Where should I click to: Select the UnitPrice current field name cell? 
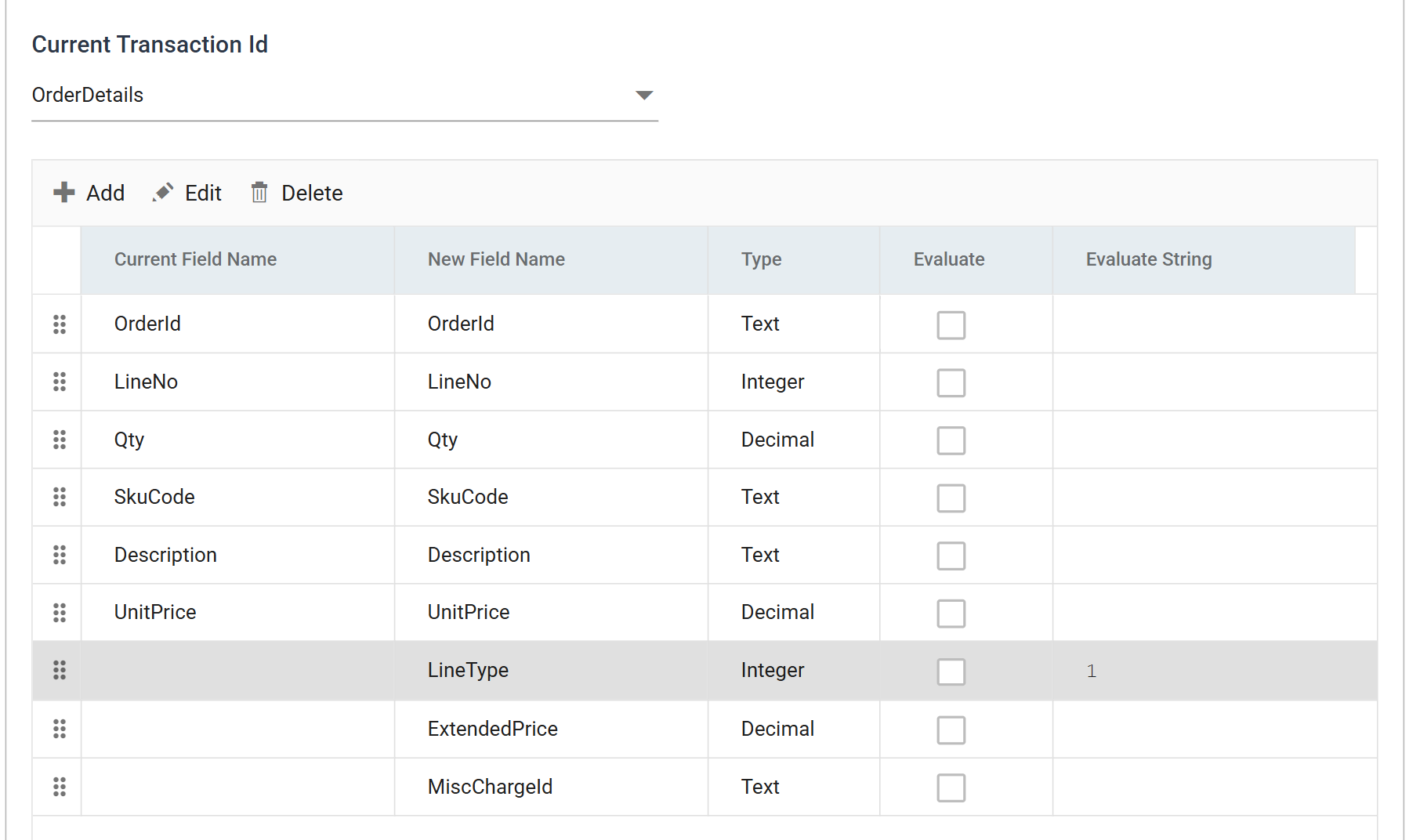point(237,612)
